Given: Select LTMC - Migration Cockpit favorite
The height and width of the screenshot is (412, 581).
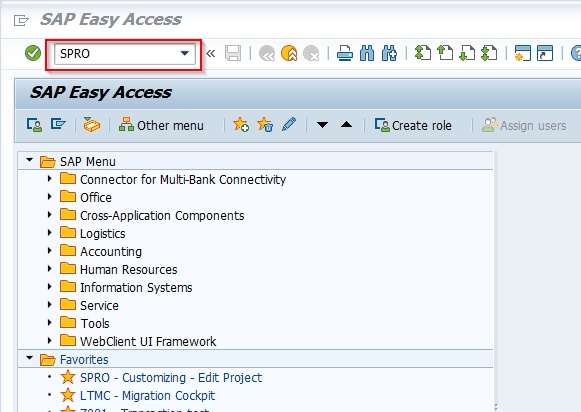Looking at the screenshot, I should [x=147, y=396].
